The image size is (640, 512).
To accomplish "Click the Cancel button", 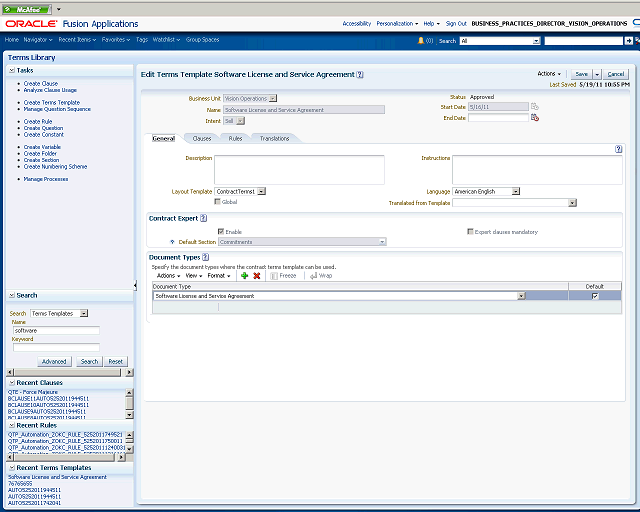I will [616, 74].
